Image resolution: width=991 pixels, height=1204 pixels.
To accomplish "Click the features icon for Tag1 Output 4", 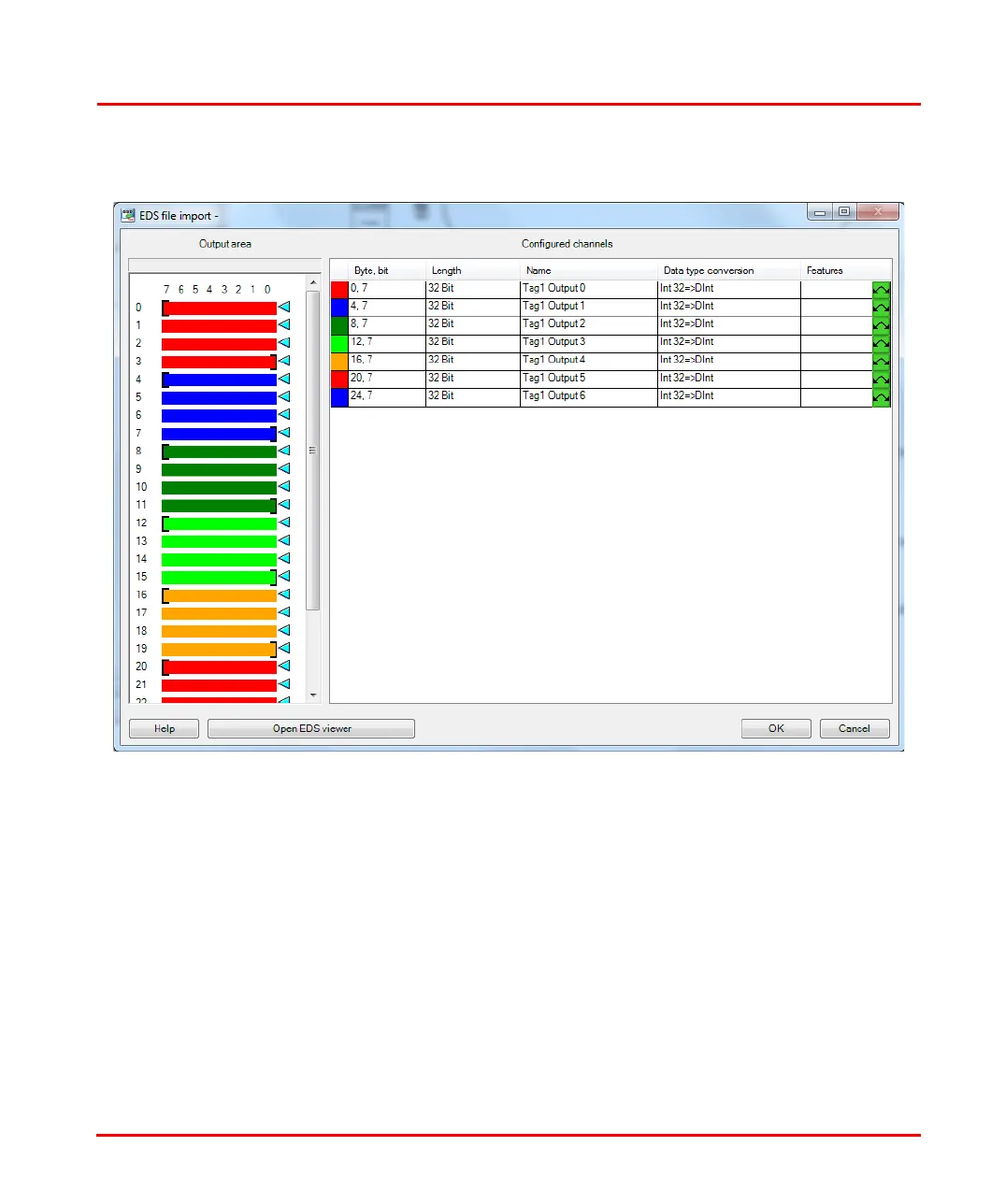I will pos(881,362).
